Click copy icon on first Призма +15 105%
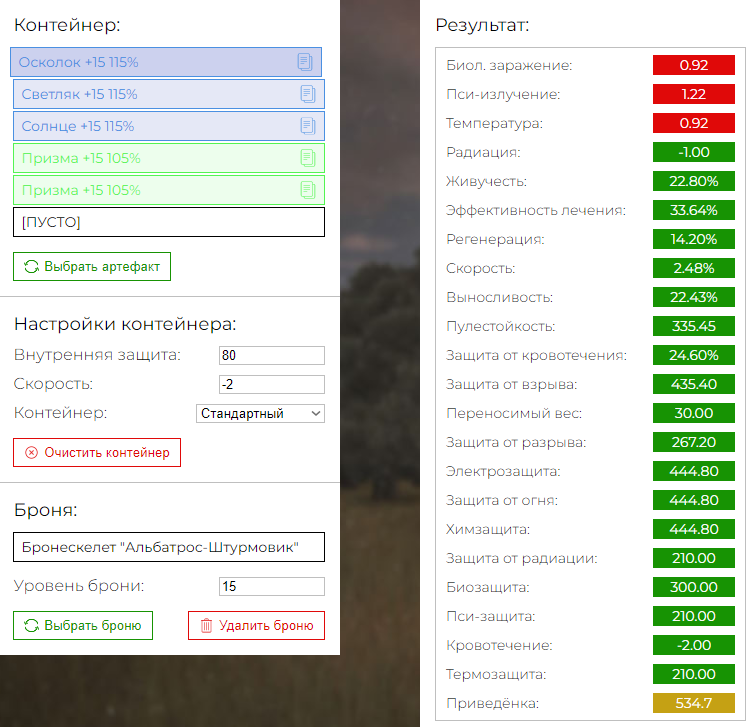Screen dimensions: 751x727 coord(307,158)
